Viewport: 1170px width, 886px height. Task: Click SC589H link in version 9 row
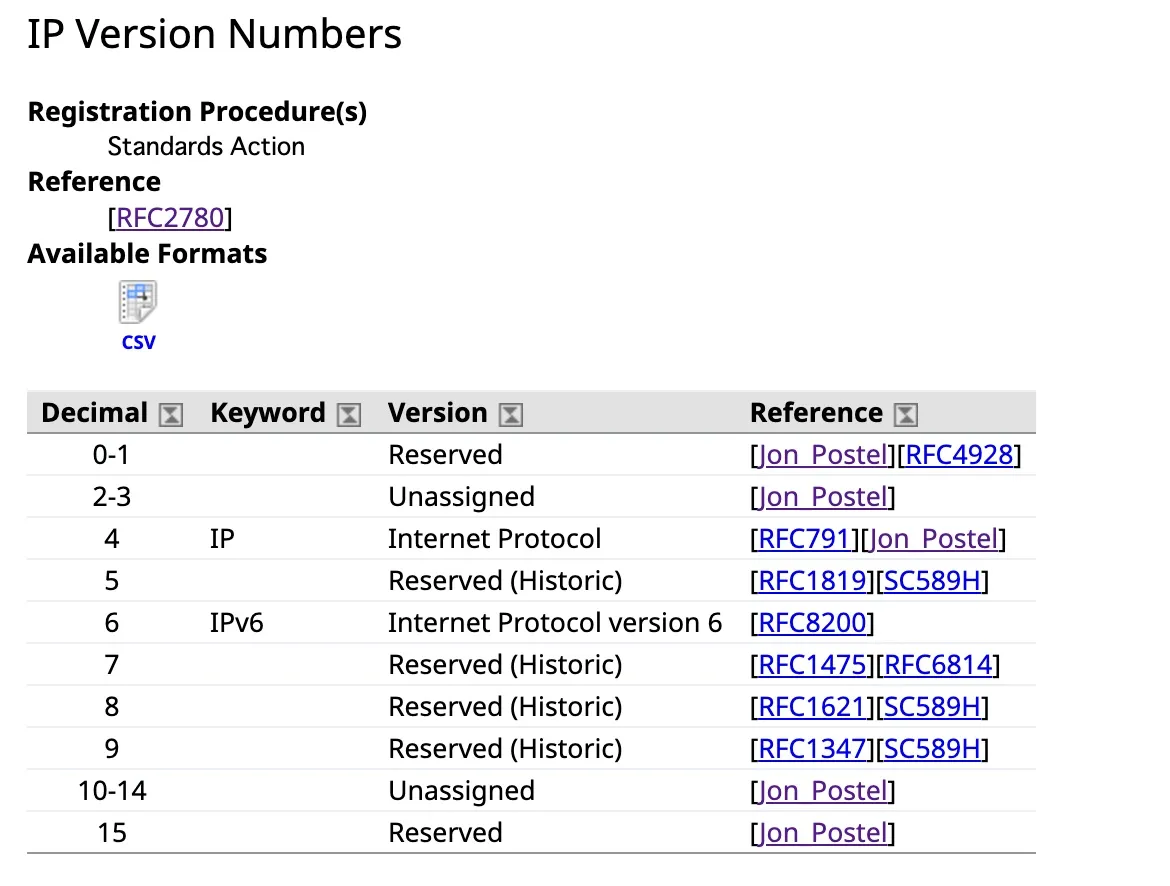point(933,750)
